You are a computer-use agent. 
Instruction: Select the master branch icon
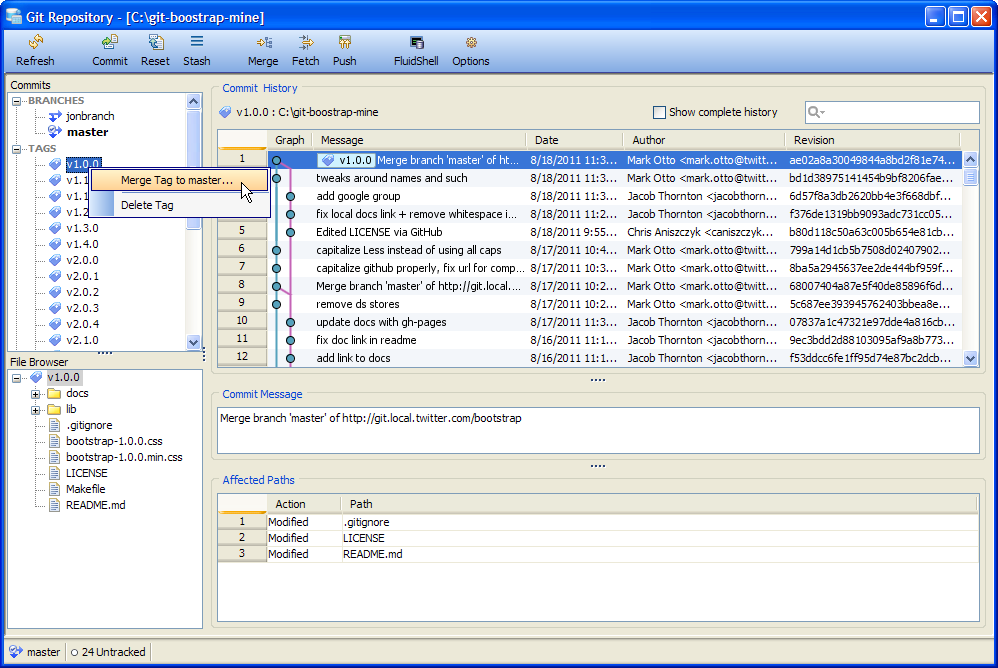click(55, 132)
